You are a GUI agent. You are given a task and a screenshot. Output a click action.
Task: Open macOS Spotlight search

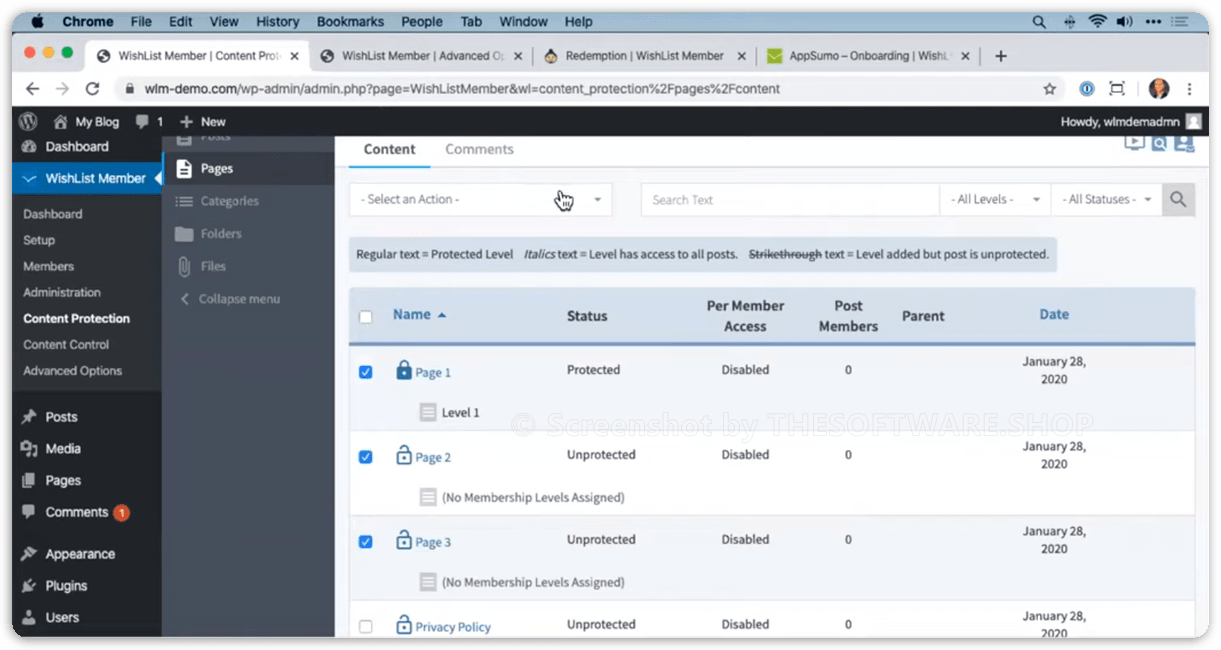pos(1040,22)
